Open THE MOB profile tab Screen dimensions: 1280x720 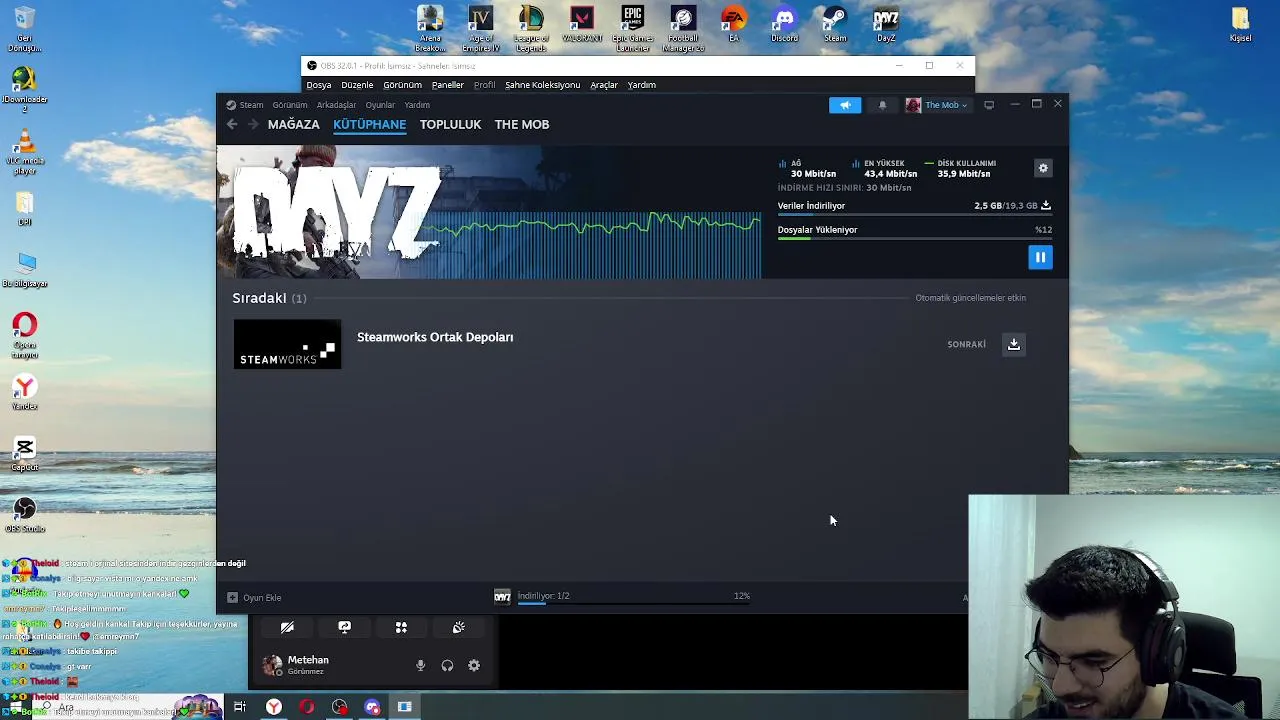pyautogui.click(x=522, y=124)
